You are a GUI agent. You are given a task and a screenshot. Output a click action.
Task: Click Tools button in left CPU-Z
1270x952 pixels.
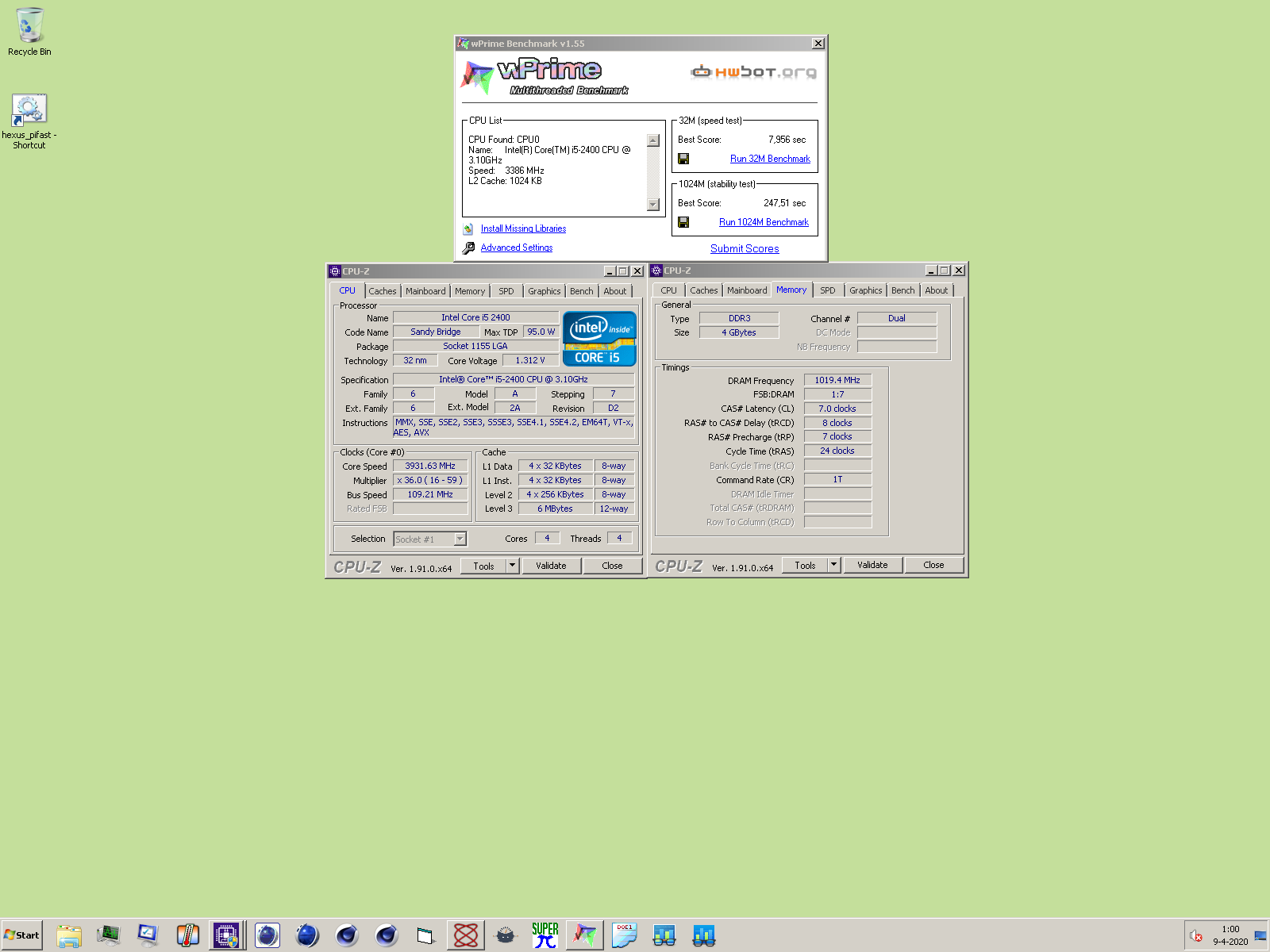click(483, 566)
